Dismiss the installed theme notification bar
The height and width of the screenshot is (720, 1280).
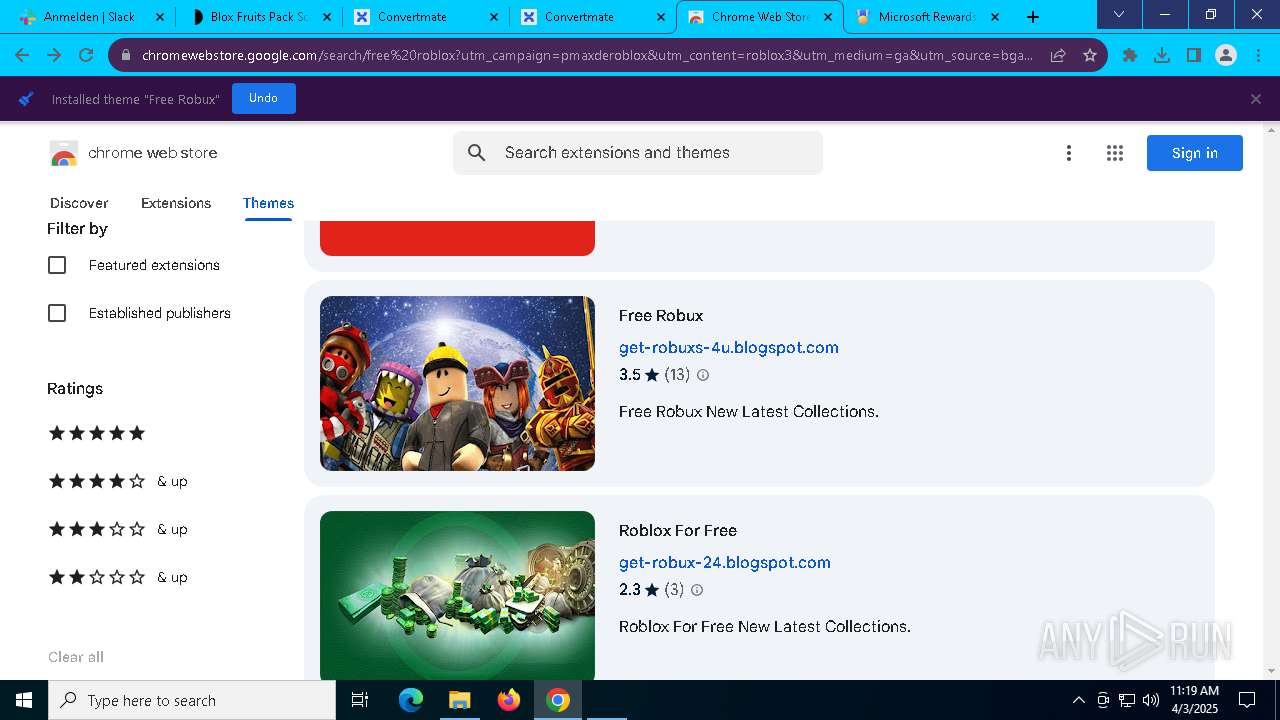coord(1256,99)
